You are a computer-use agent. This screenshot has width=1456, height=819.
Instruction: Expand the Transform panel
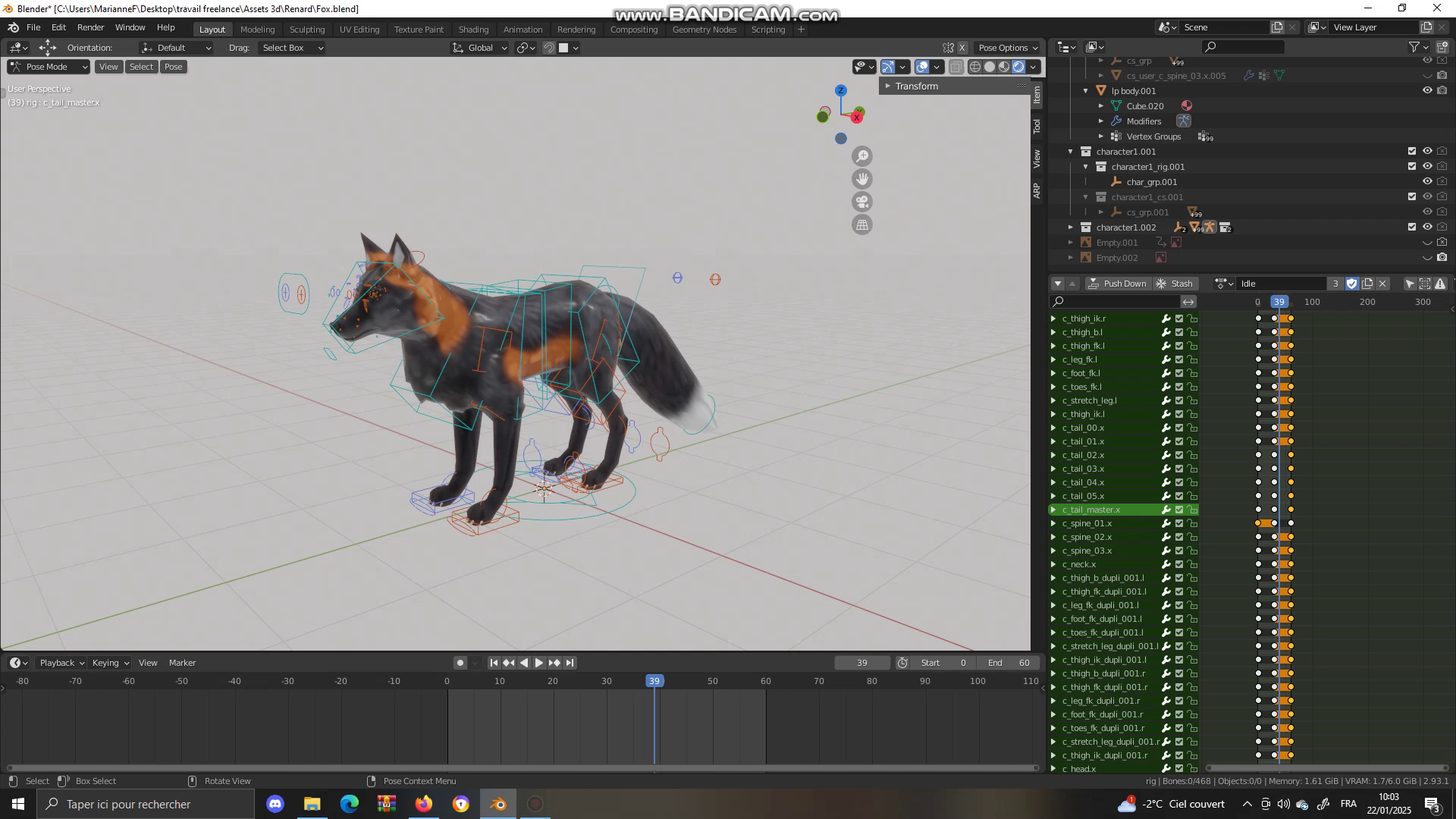click(x=888, y=86)
